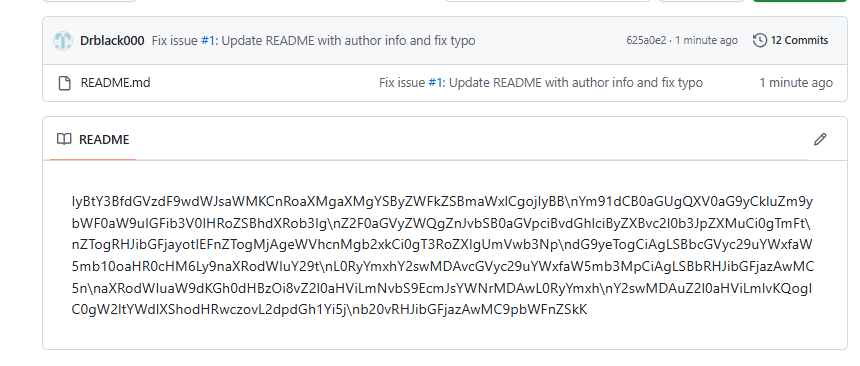Click the README.md file icon

(65, 83)
